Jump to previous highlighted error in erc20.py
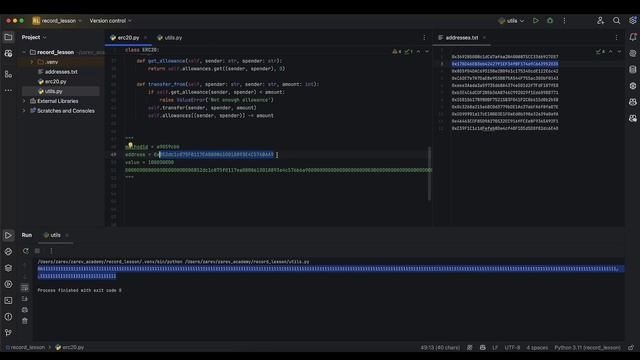The width and height of the screenshot is (640, 360). click(x=418, y=52)
